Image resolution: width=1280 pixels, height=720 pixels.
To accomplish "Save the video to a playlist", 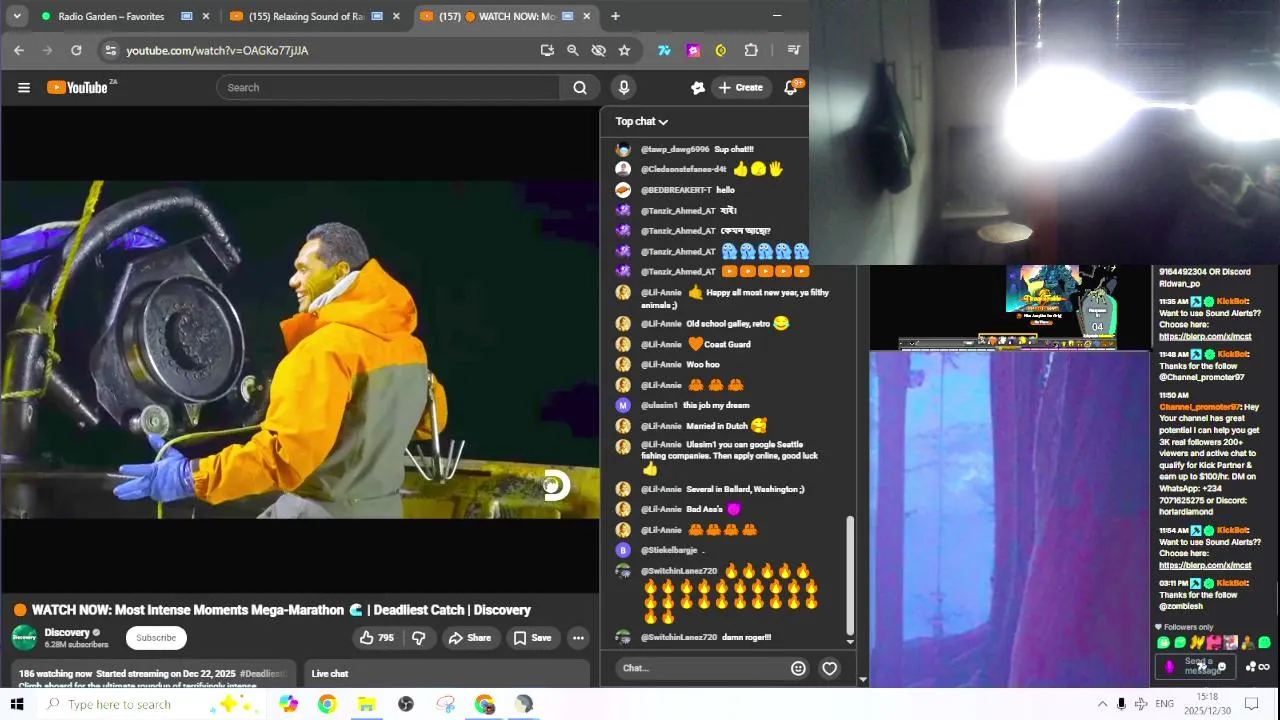I will 532,638.
